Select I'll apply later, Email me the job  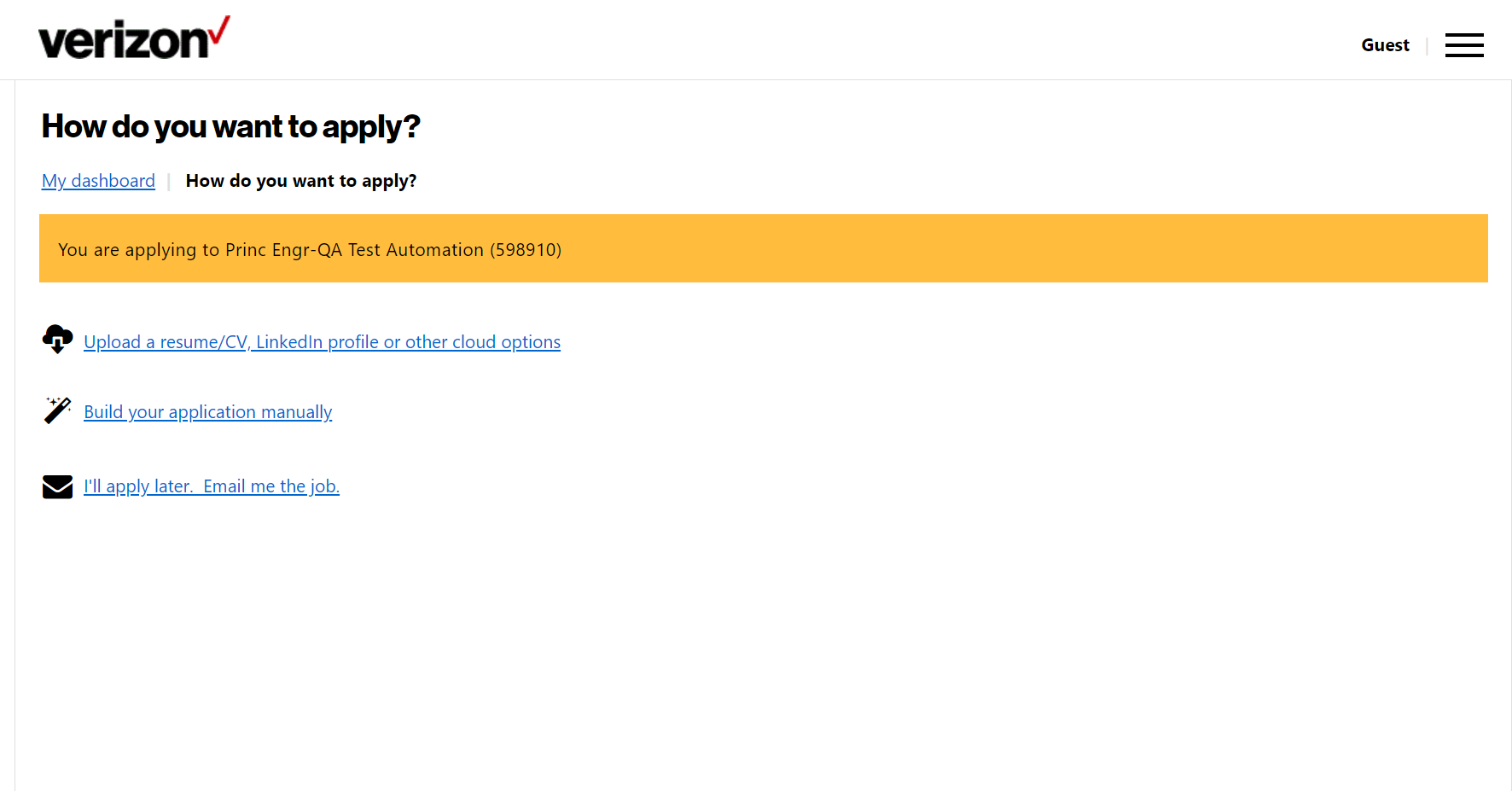click(212, 486)
